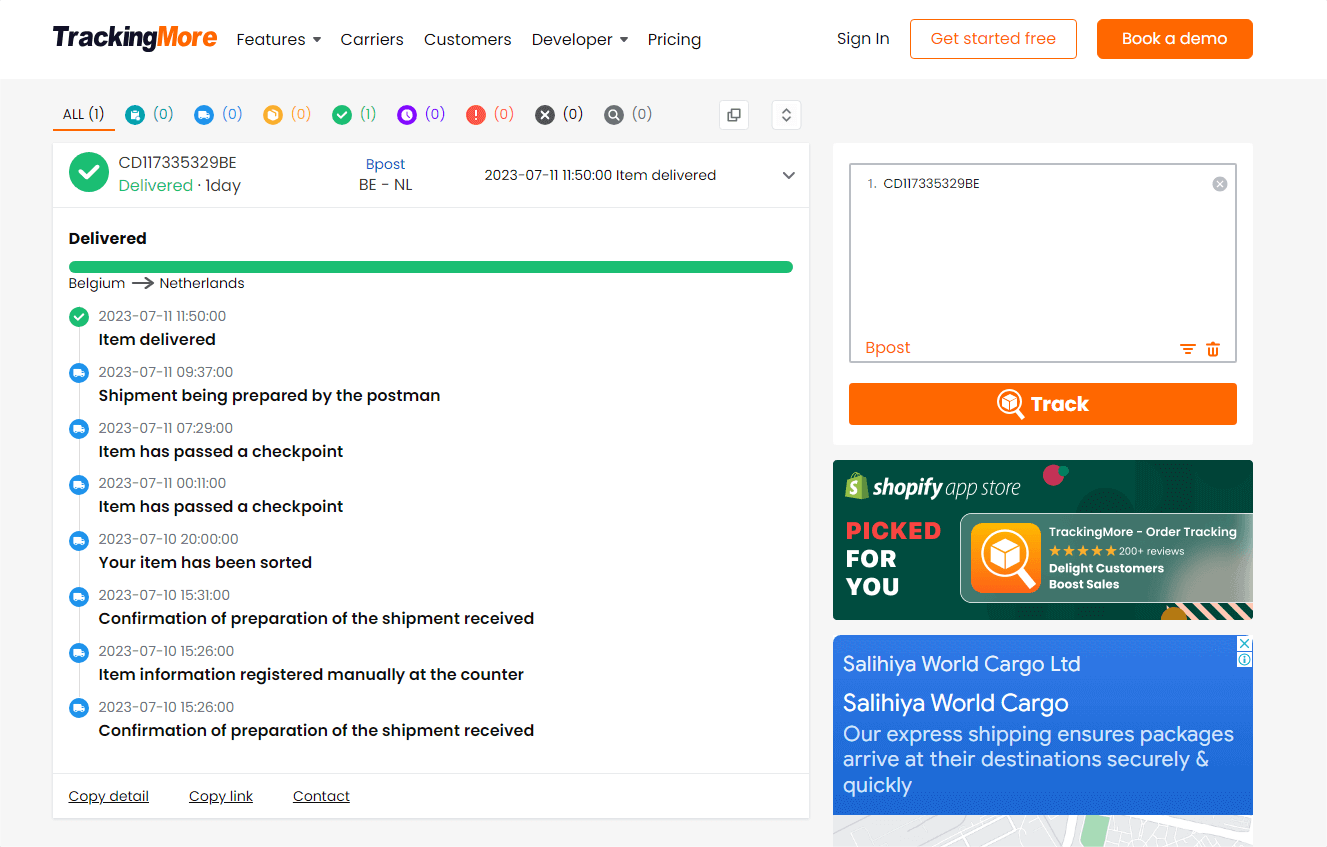Viewport: 1327px width, 847px height.
Task: Collapse the CD117335329BE shipment details chevron
Action: [788, 176]
